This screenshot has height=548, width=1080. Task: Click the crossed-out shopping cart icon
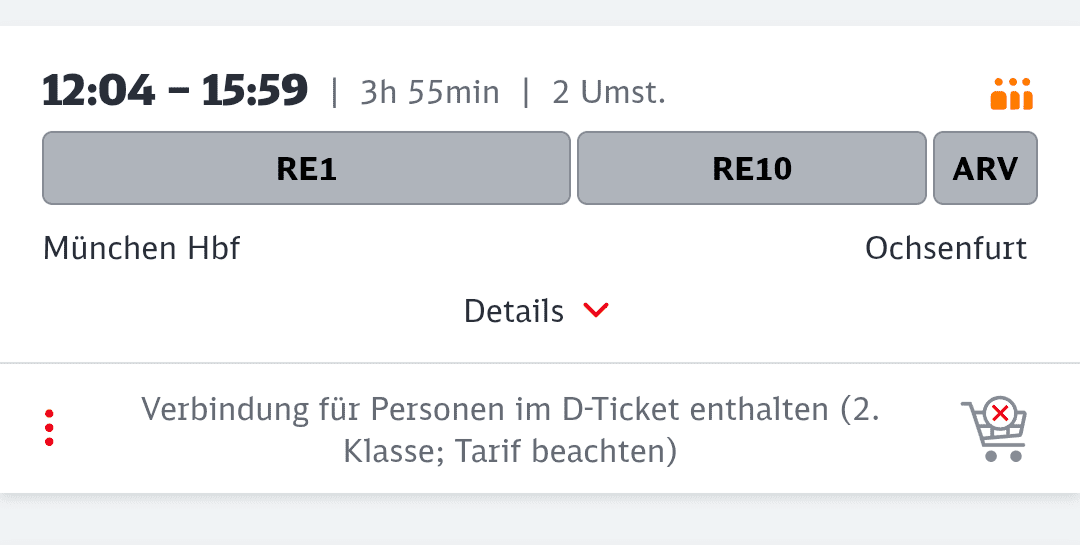click(x=994, y=429)
